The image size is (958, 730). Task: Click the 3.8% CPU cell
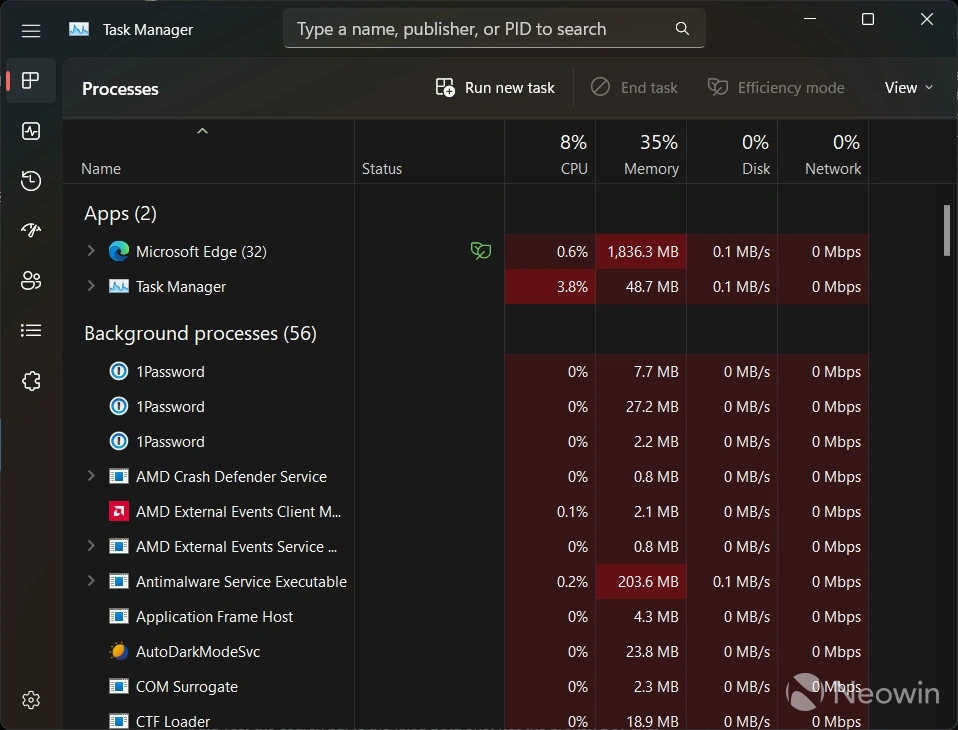(550, 287)
